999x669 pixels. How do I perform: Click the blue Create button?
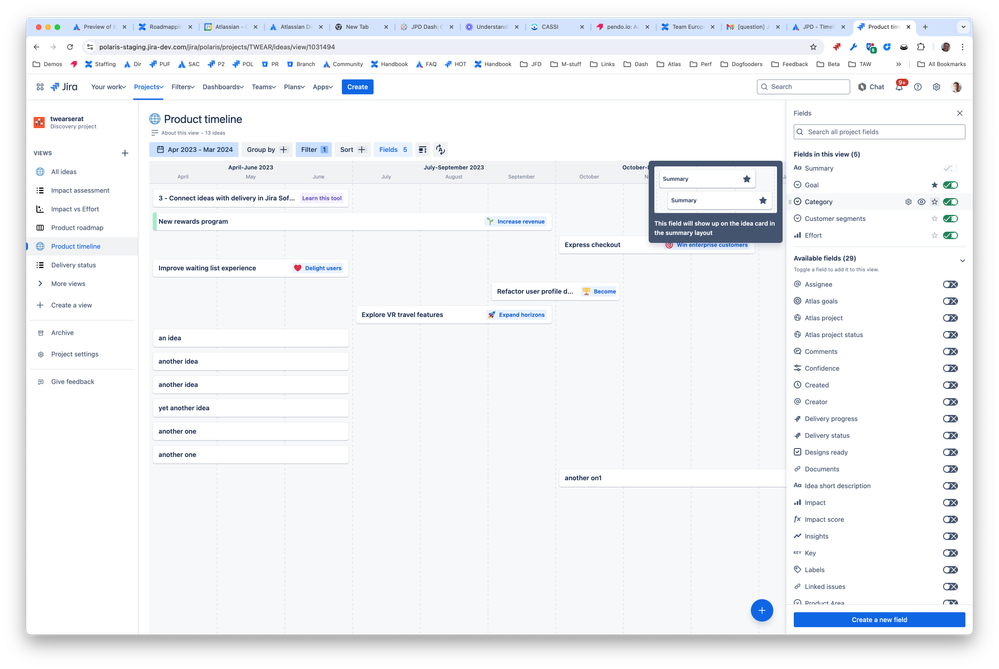click(x=357, y=87)
